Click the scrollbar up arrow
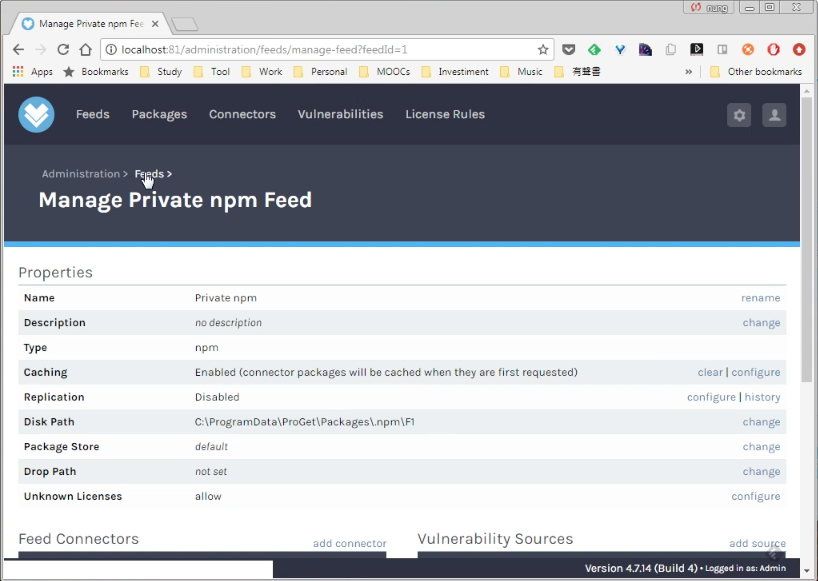The width and height of the screenshot is (818, 581). point(807,91)
